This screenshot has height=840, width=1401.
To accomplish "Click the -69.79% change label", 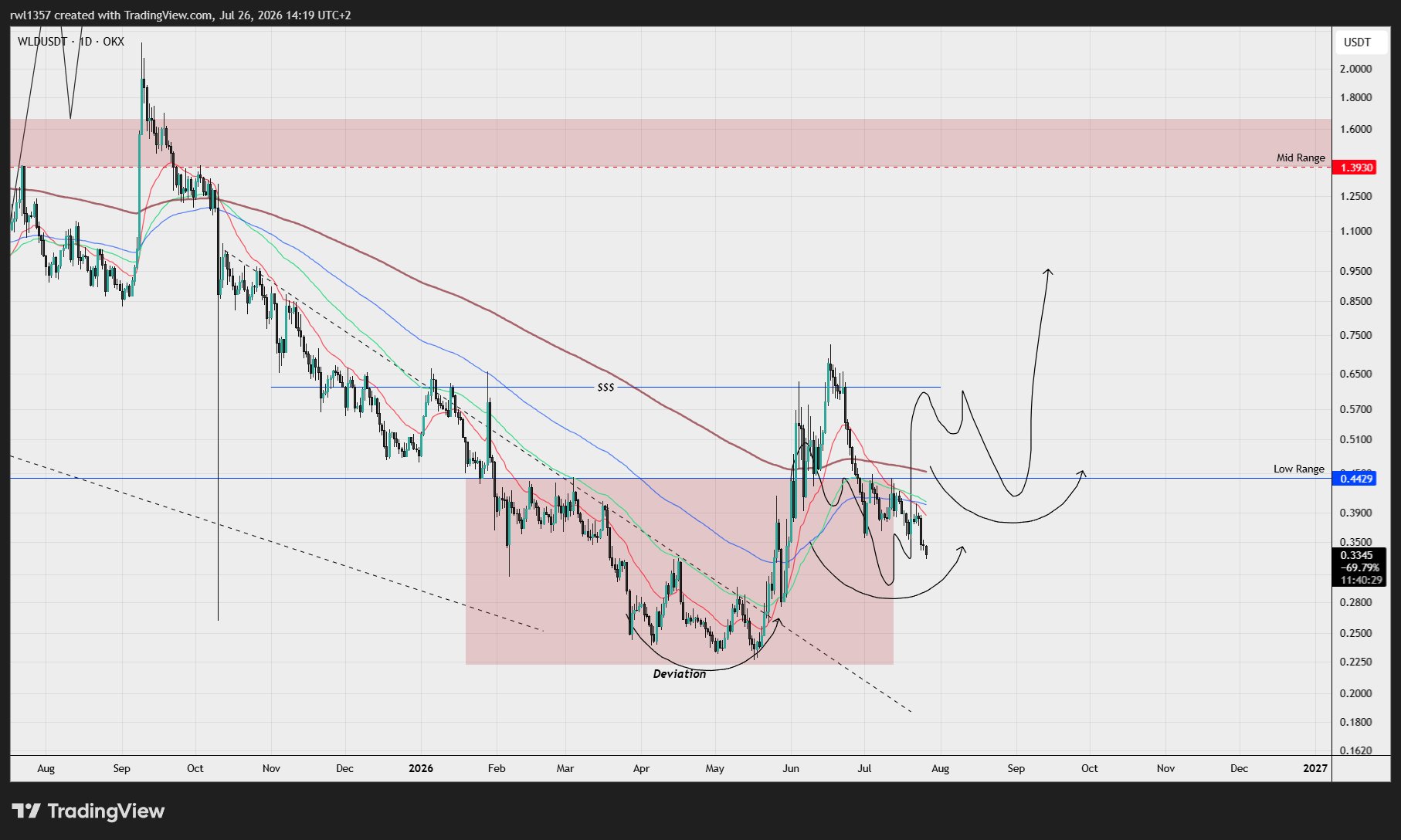I will (1359, 567).
